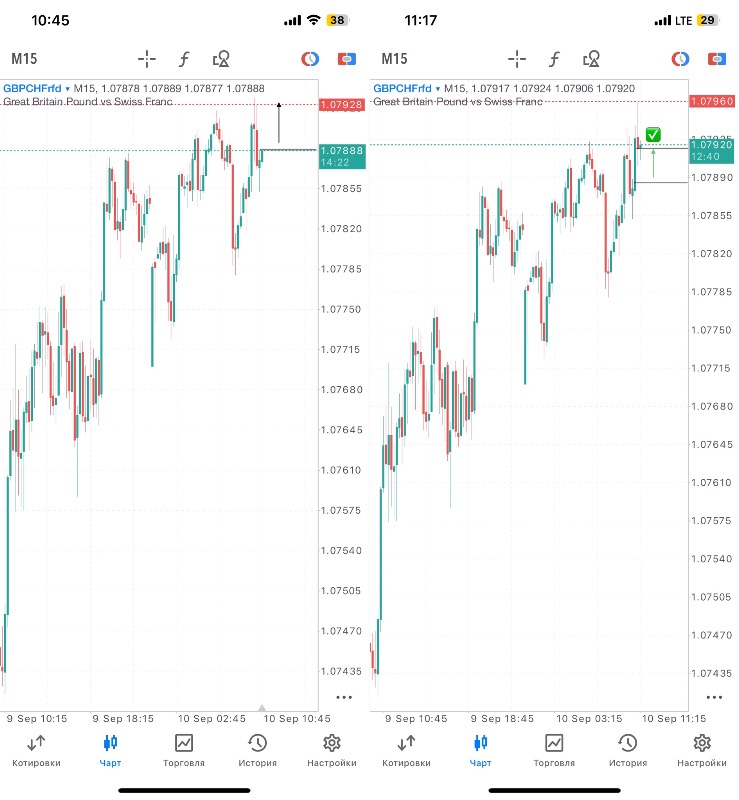Open M15 timeframe selector on right chart
Image resolution: width=739 pixels, height=800 pixels.
pyautogui.click(x=395, y=59)
